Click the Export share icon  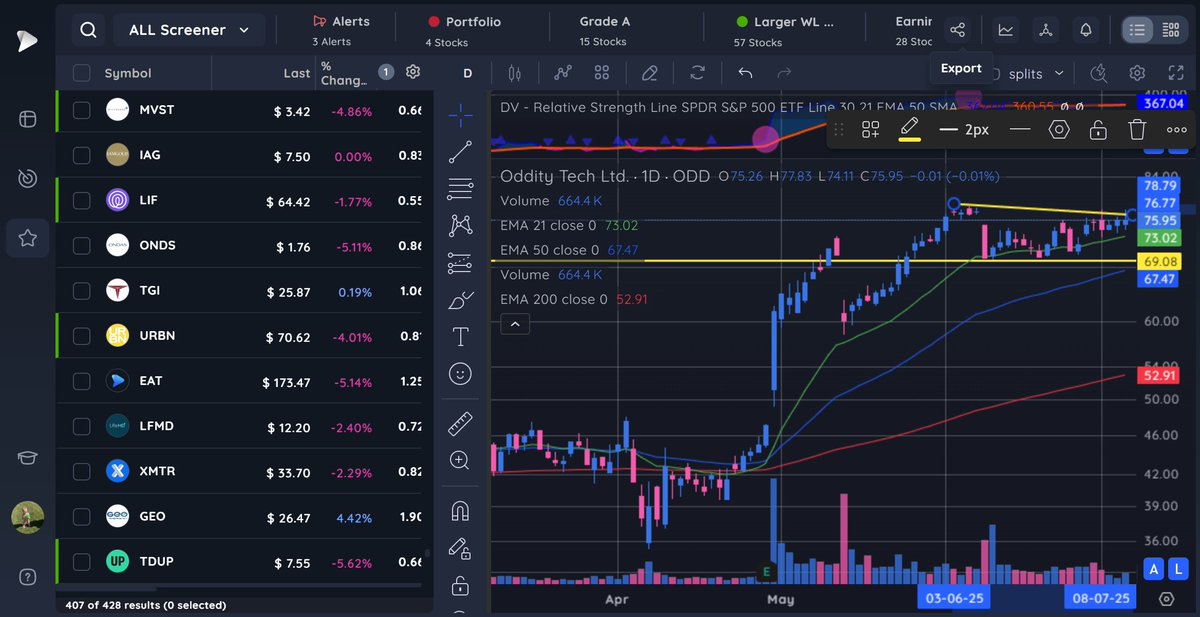pyautogui.click(x=958, y=30)
